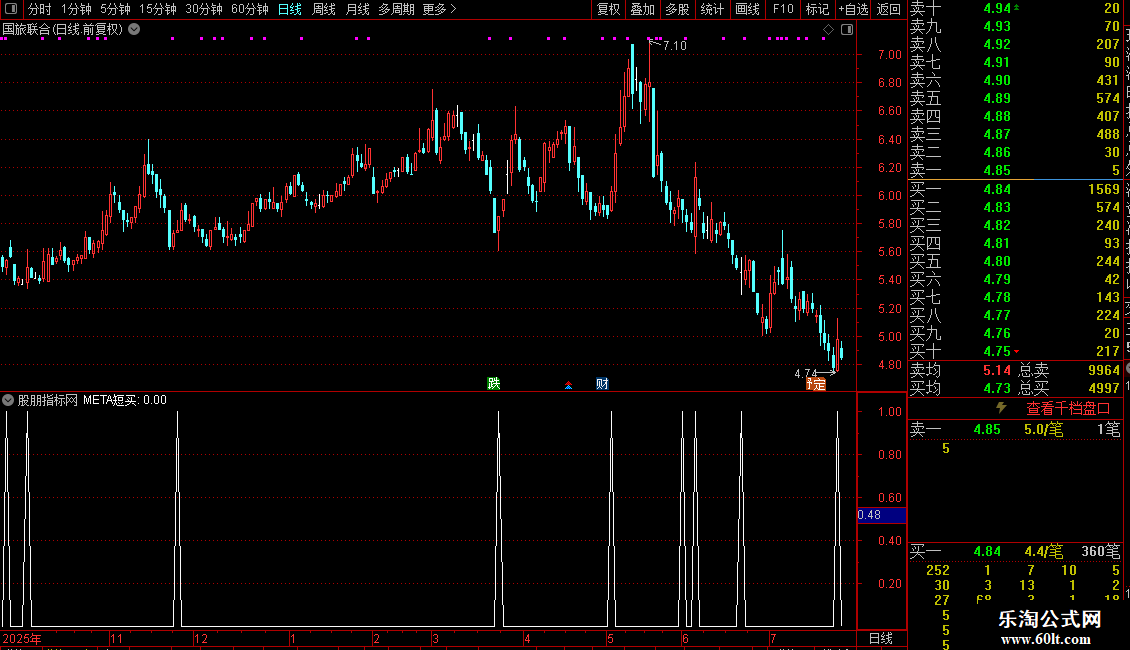
Task: Click the diamond icon above the chart
Action: pos(828,30)
